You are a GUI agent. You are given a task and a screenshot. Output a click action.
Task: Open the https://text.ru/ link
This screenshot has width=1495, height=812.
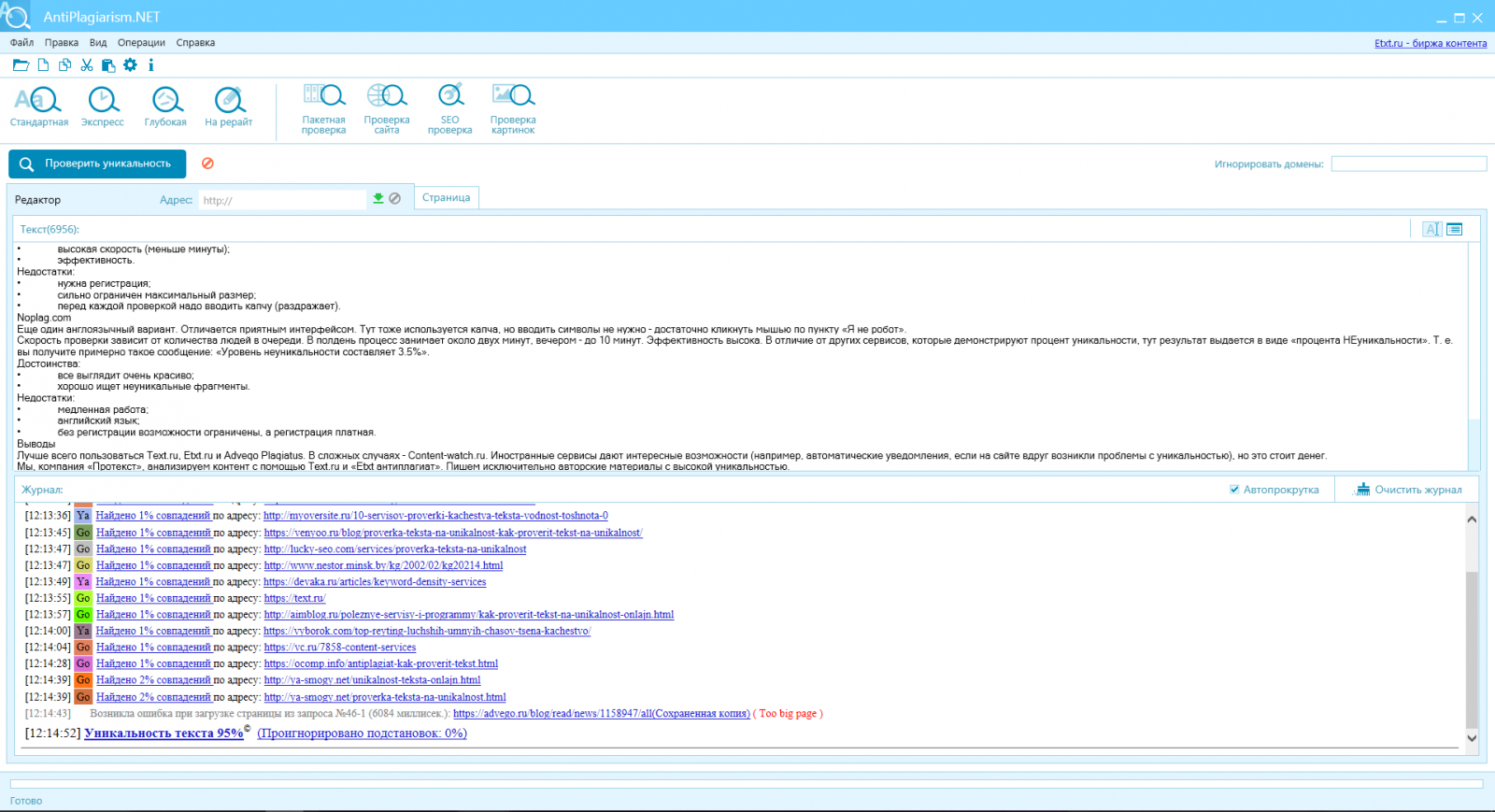click(x=294, y=598)
